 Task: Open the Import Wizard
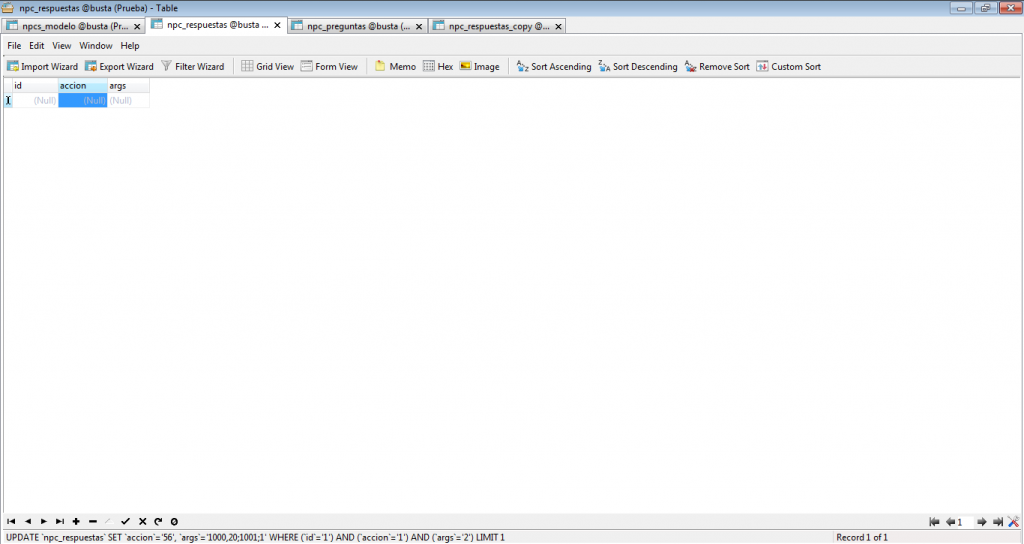tap(42, 67)
